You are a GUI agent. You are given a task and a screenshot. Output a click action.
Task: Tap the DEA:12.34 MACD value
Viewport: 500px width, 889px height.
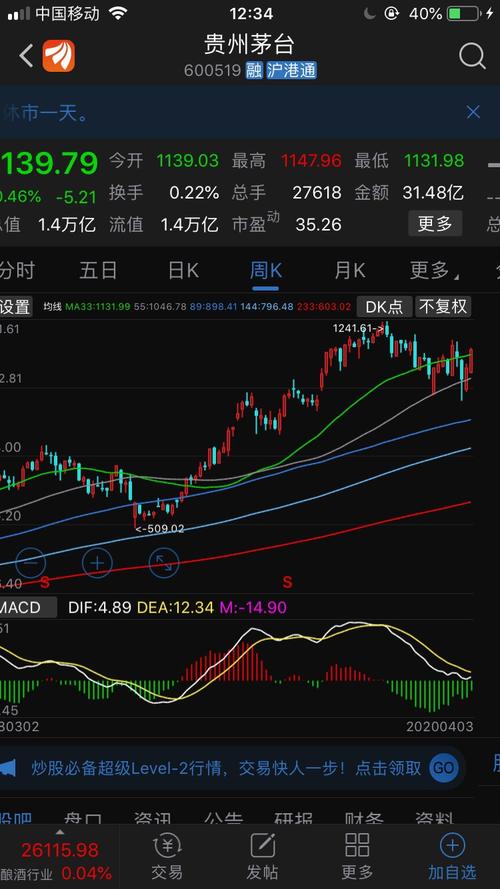[175, 608]
